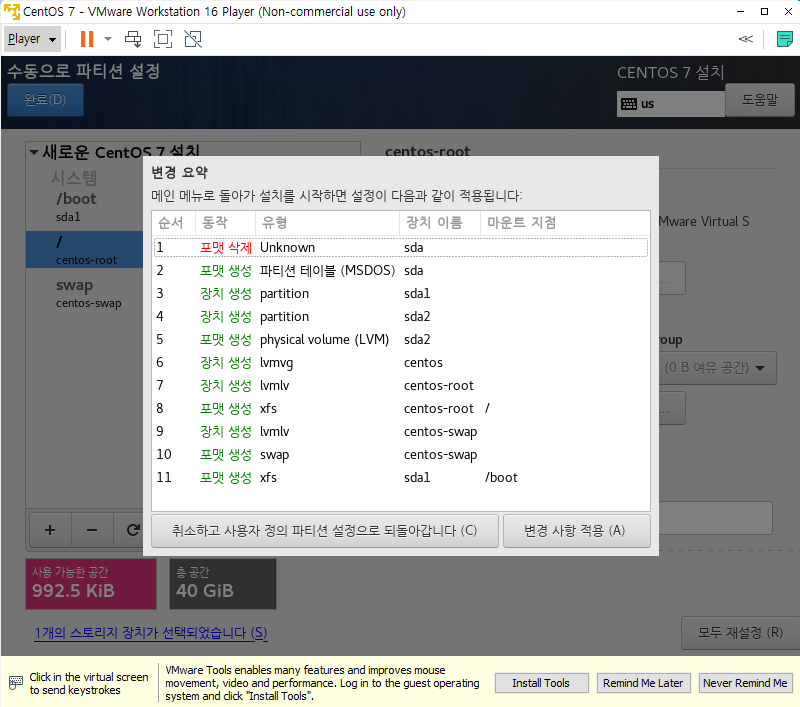Click the 마운트 지점 column header
This screenshot has width=800, height=707.
565,222
